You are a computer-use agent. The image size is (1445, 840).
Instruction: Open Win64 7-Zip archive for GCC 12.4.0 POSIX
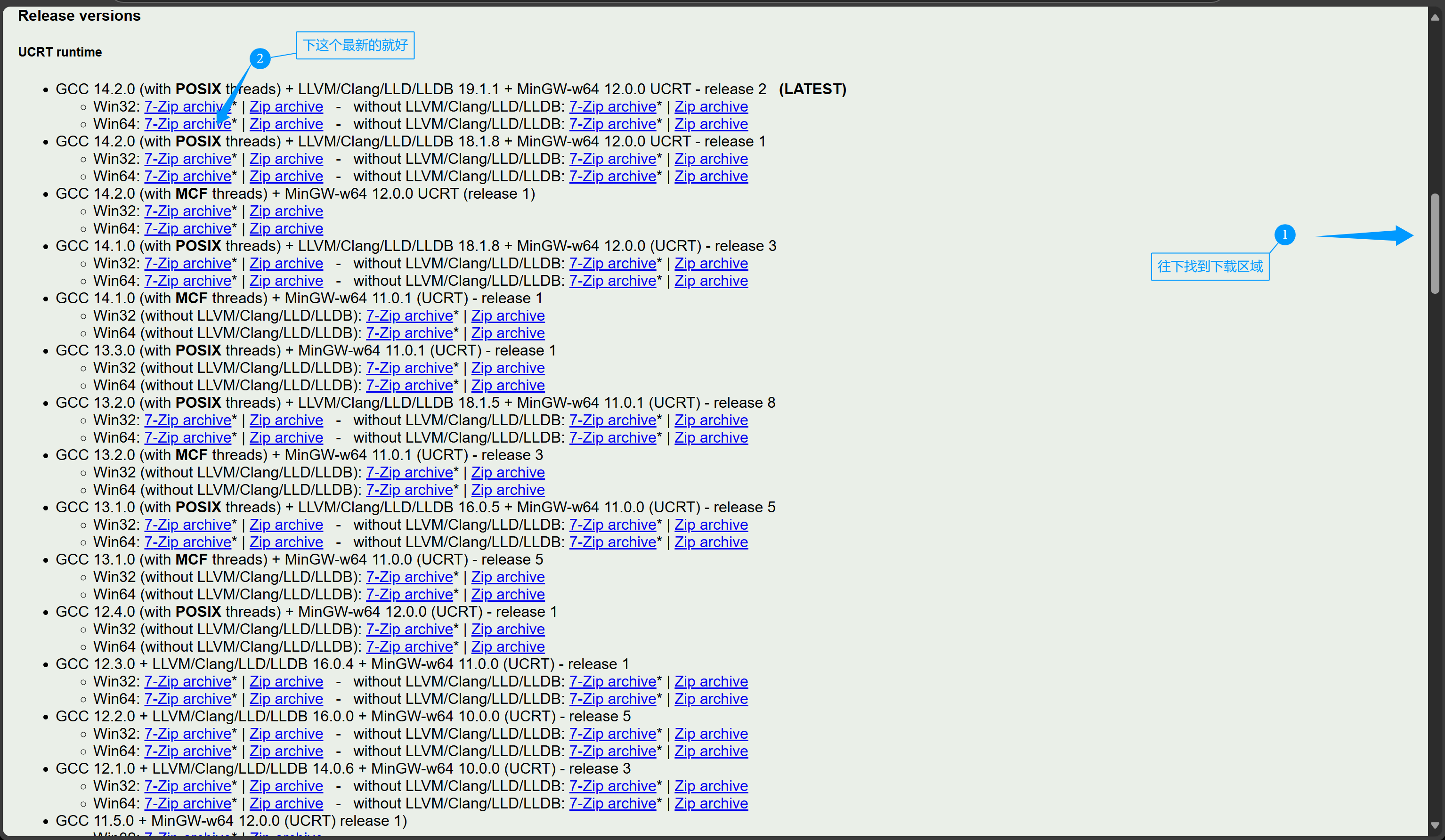point(409,646)
